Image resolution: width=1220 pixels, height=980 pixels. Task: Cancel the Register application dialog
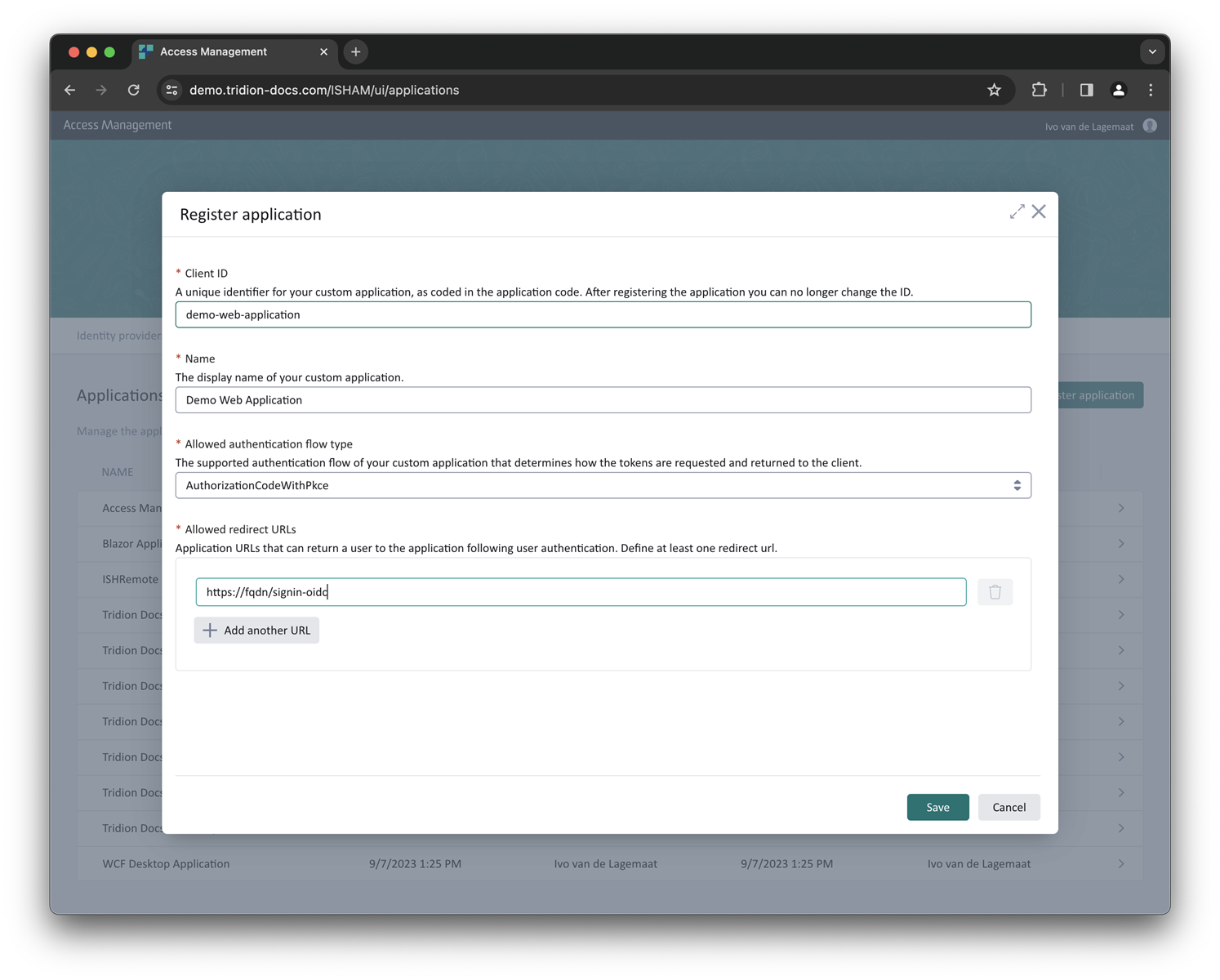click(1009, 807)
